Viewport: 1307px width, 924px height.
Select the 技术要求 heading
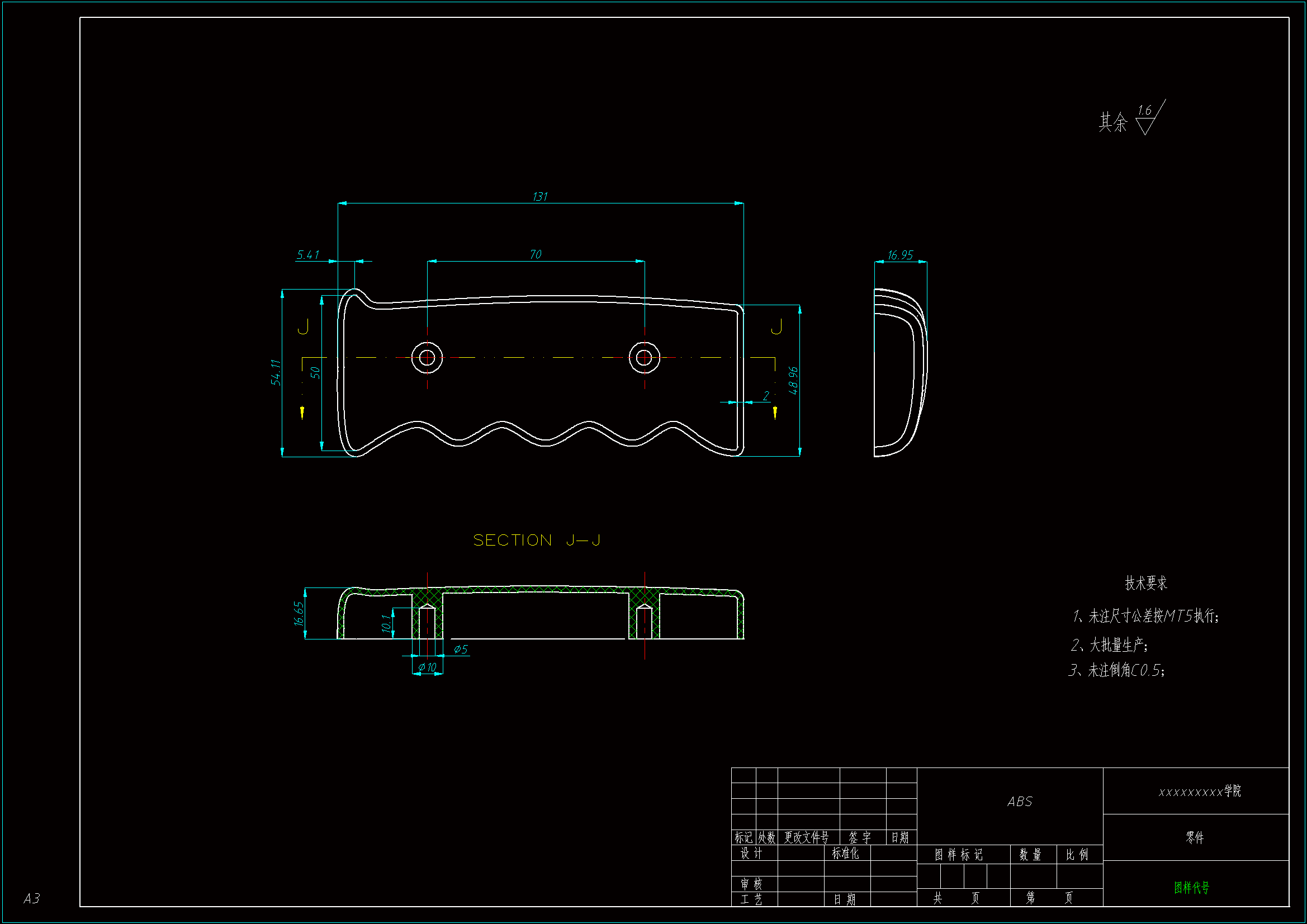1145,583
